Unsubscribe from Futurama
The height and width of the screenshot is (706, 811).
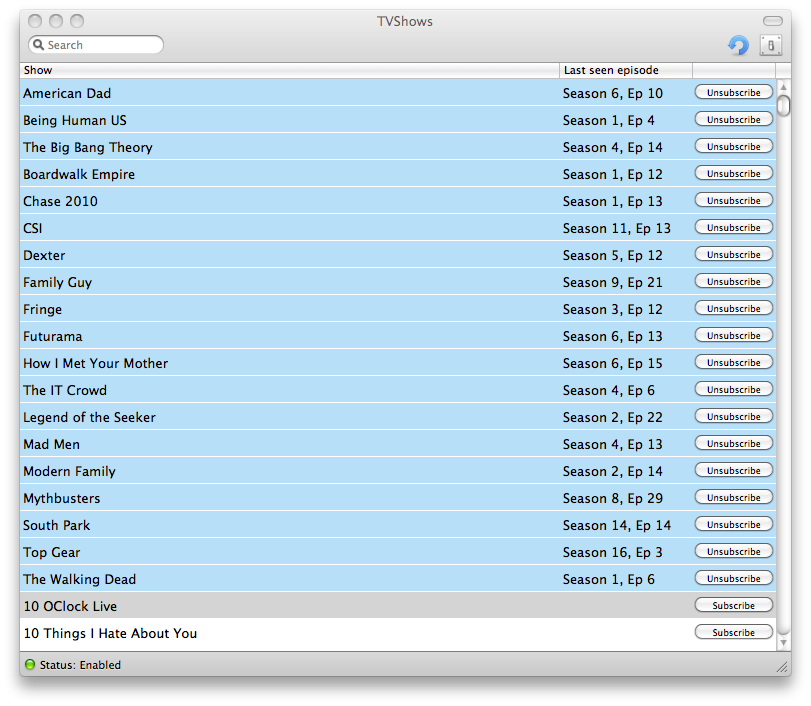click(x=733, y=335)
